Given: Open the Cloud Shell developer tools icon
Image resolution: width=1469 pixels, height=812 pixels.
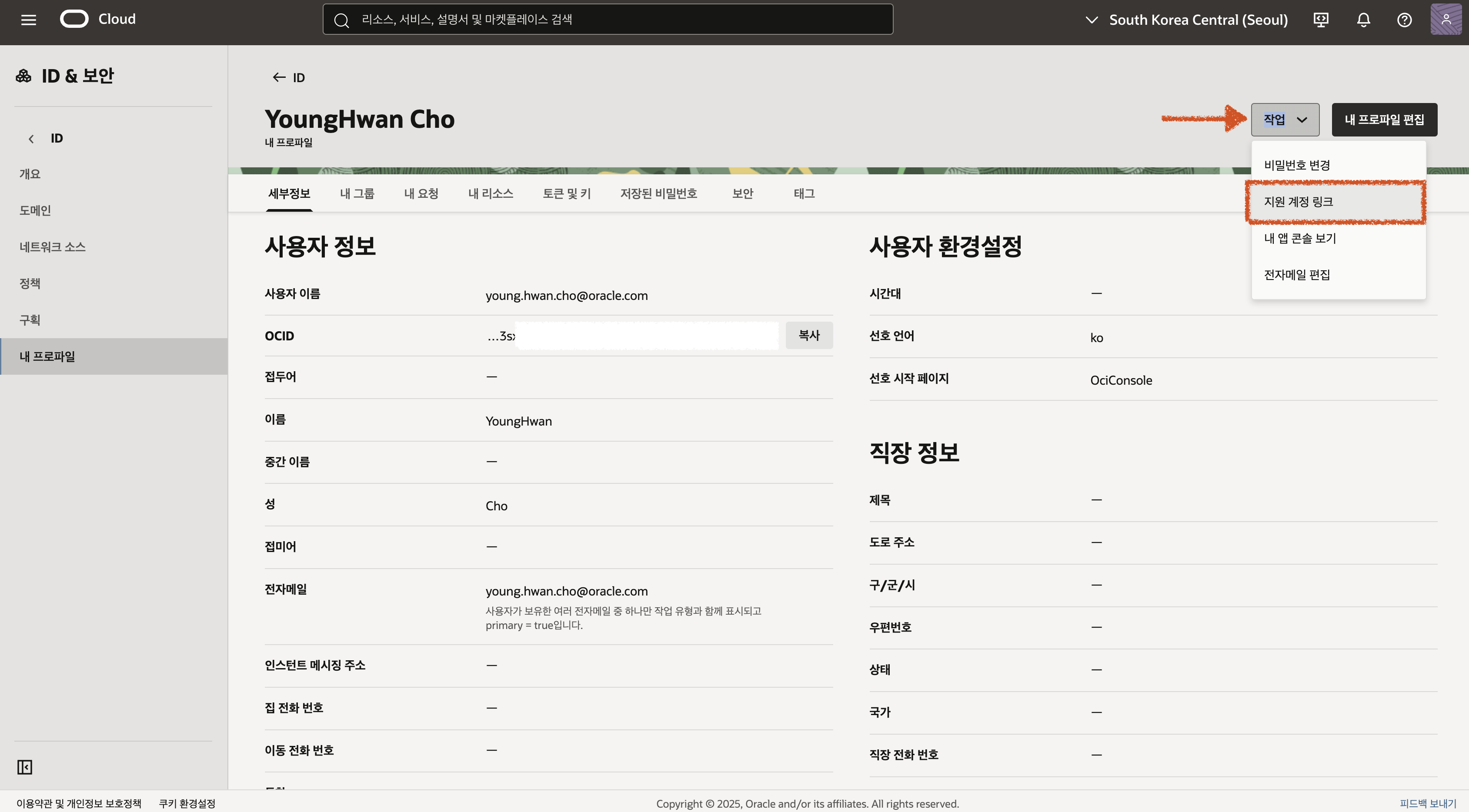Looking at the screenshot, I should (x=1321, y=20).
